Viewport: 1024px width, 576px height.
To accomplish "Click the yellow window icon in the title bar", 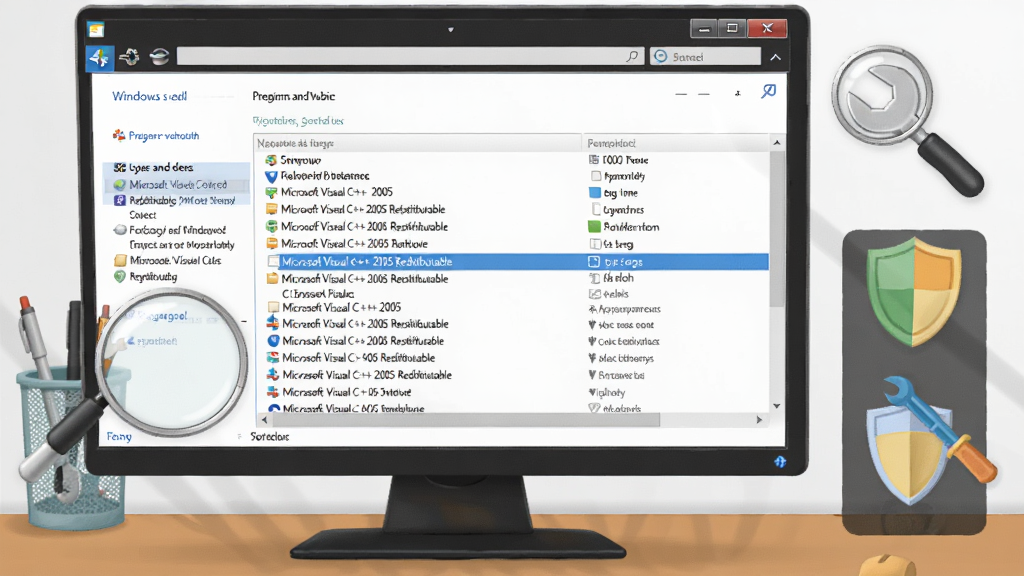I will 96,29.
